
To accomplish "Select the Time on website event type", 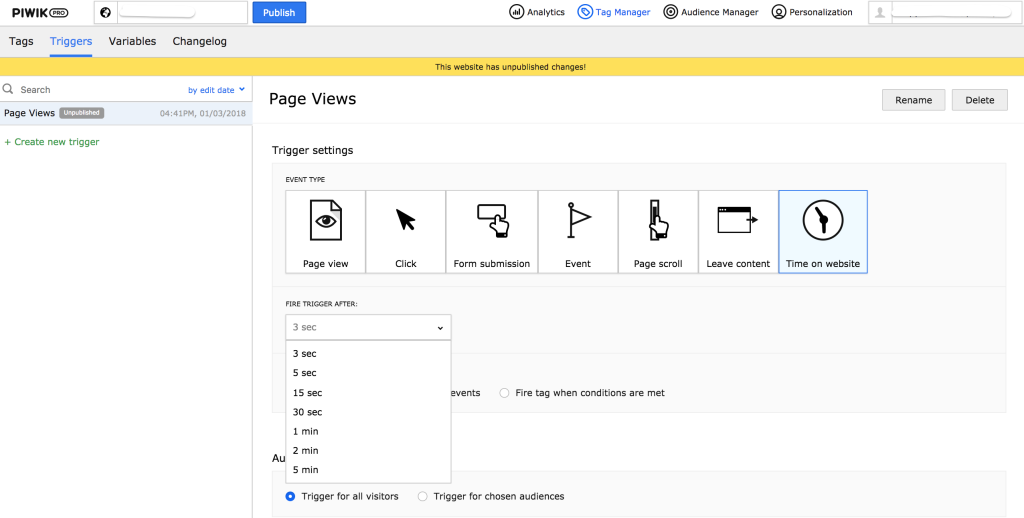I will point(823,232).
